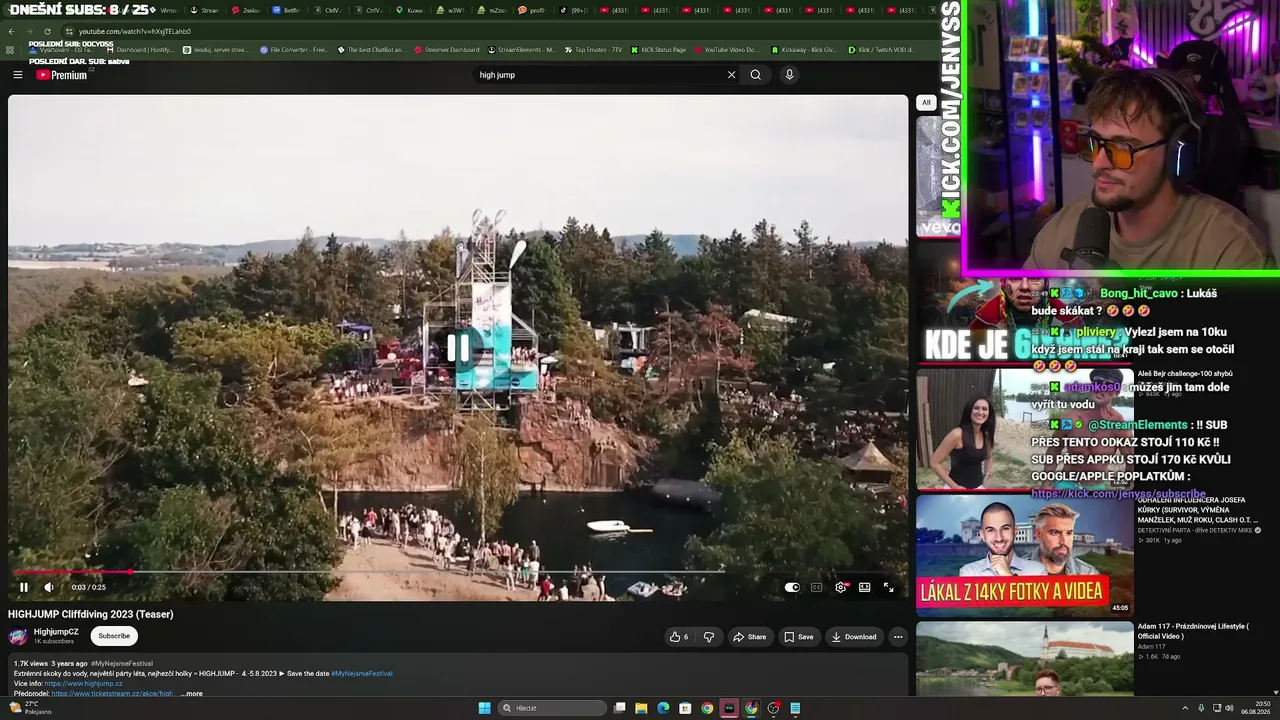Open the 'Kickaway' bookmark
1280x720 pixels.
pyautogui.click(x=804, y=50)
